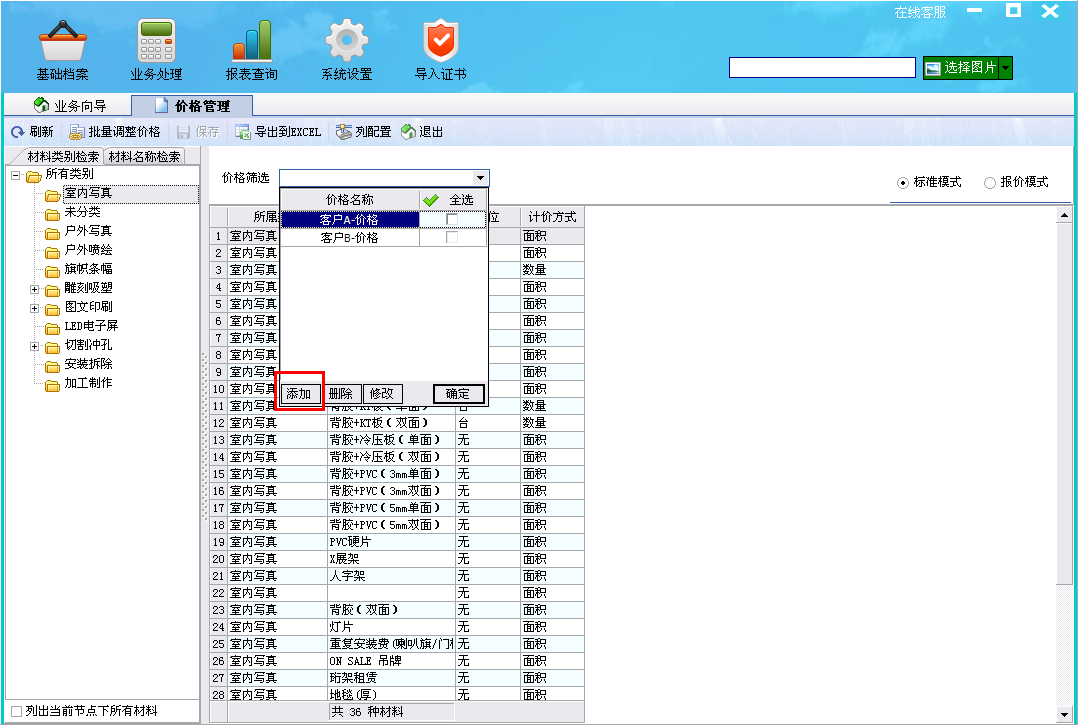Confirm selection with 确定 button

click(457, 394)
